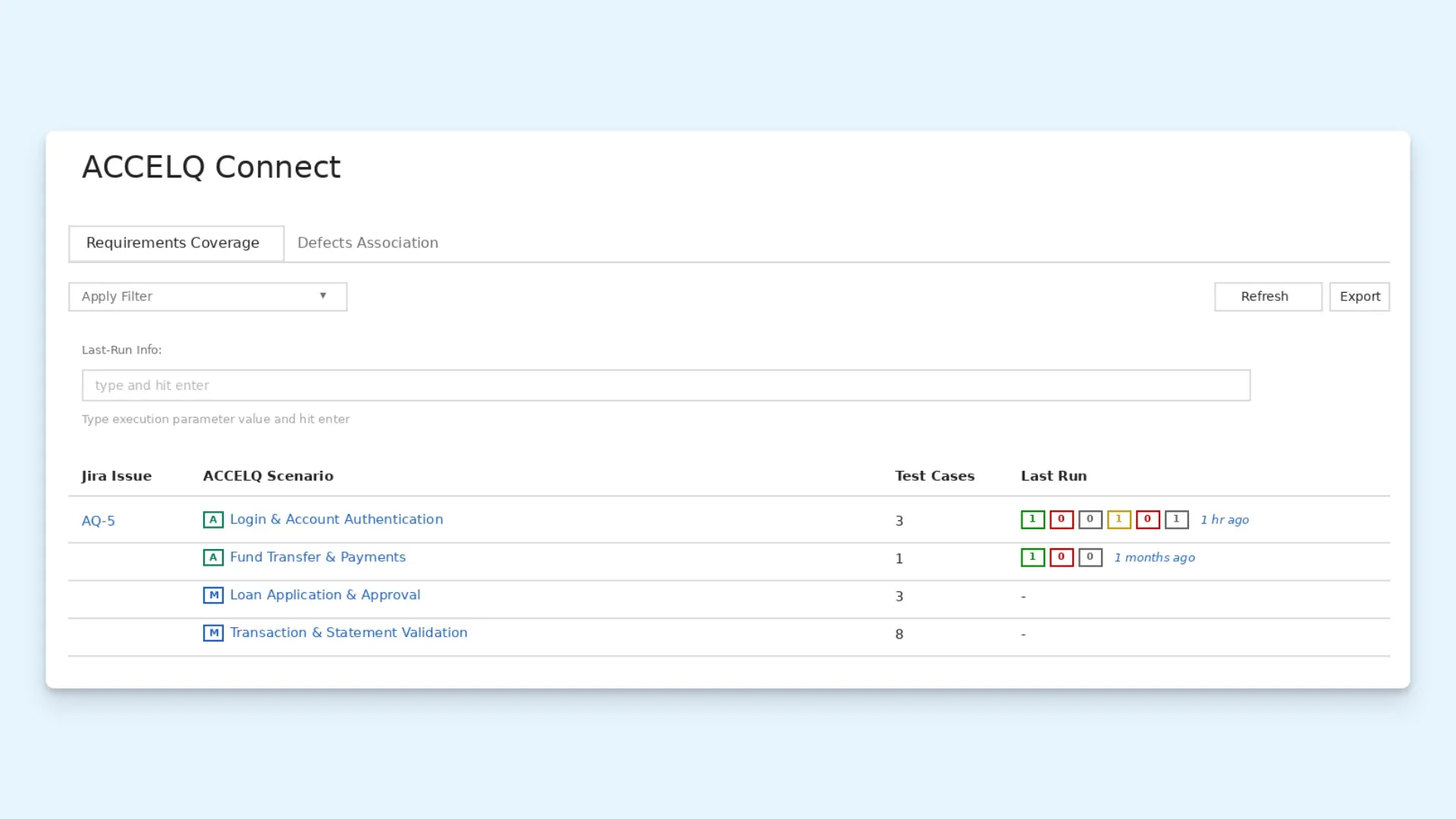Screen dimensions: 1456x819
Task: Open the Apply Filter dropdown
Action: tap(208, 297)
